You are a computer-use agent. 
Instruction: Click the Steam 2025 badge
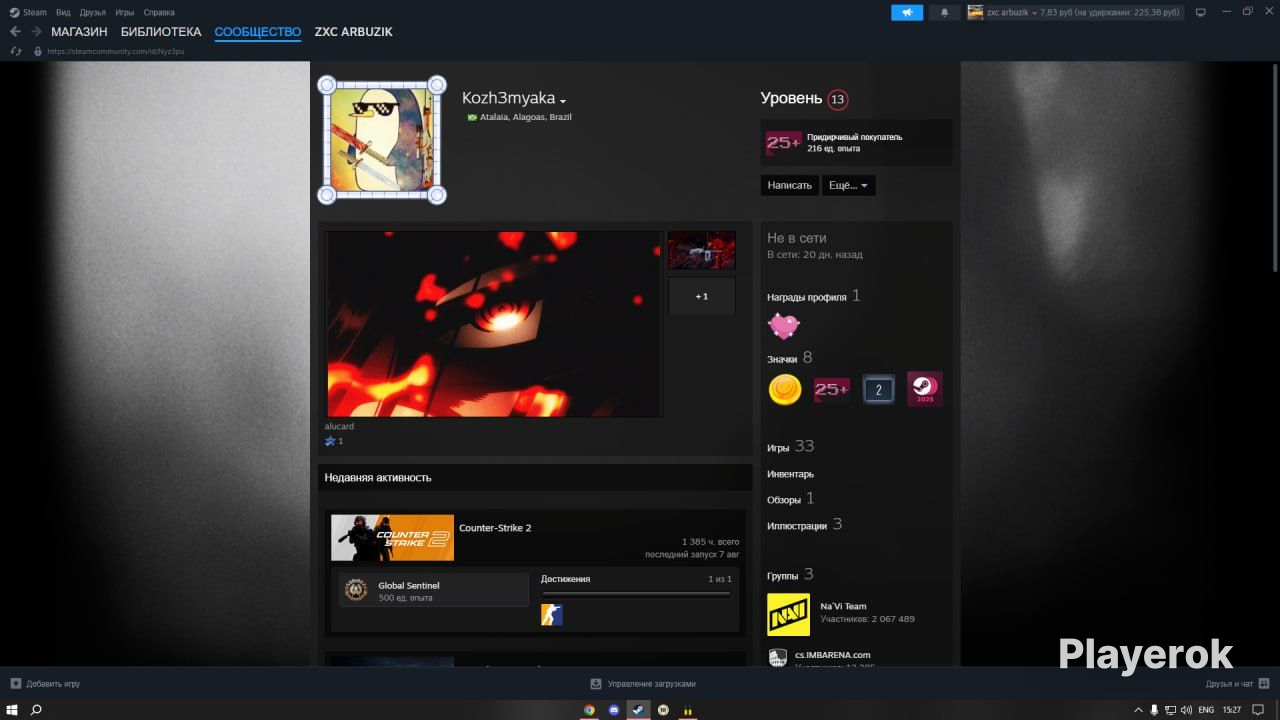coord(925,390)
